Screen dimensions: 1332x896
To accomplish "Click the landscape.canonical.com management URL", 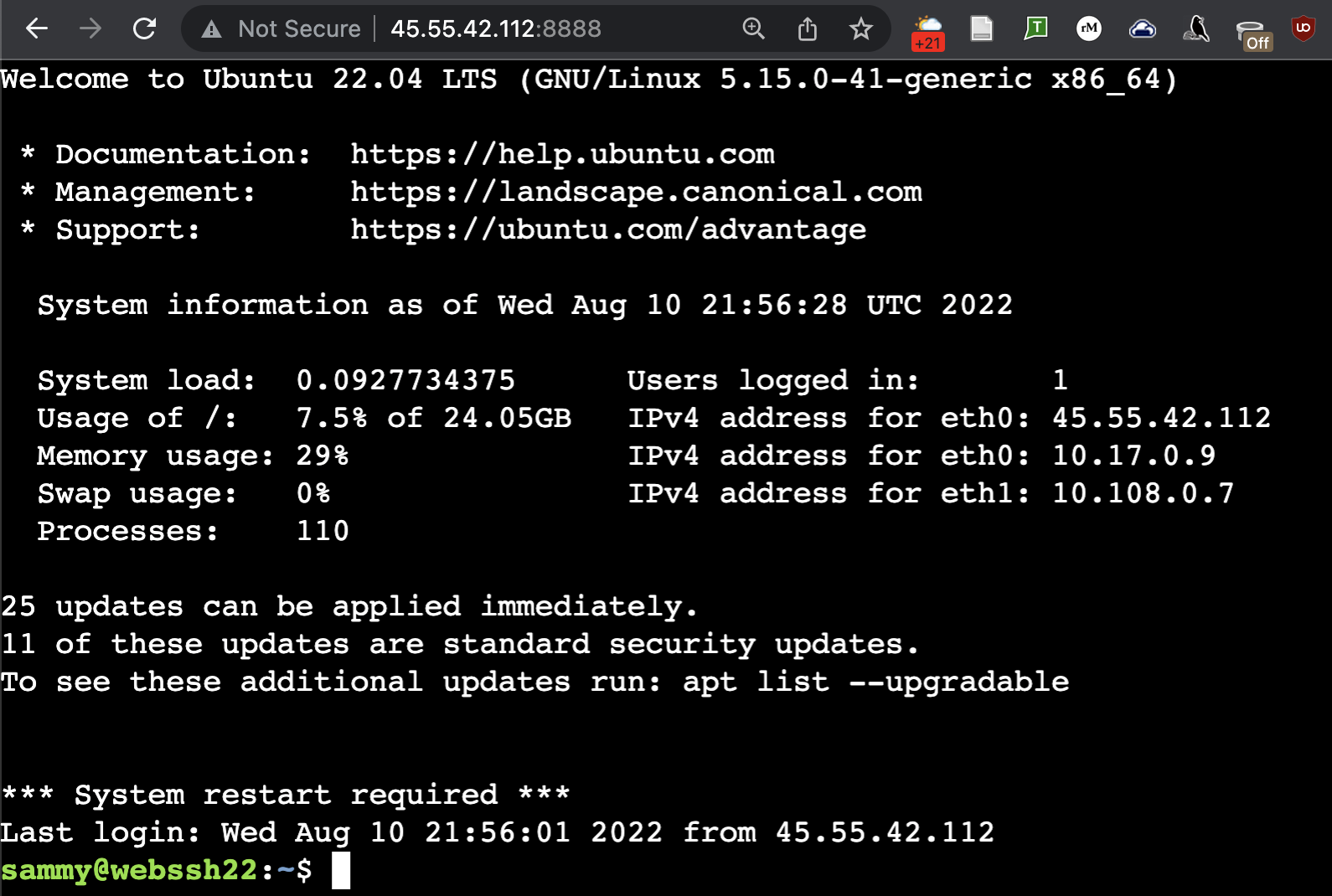I will tap(636, 192).
